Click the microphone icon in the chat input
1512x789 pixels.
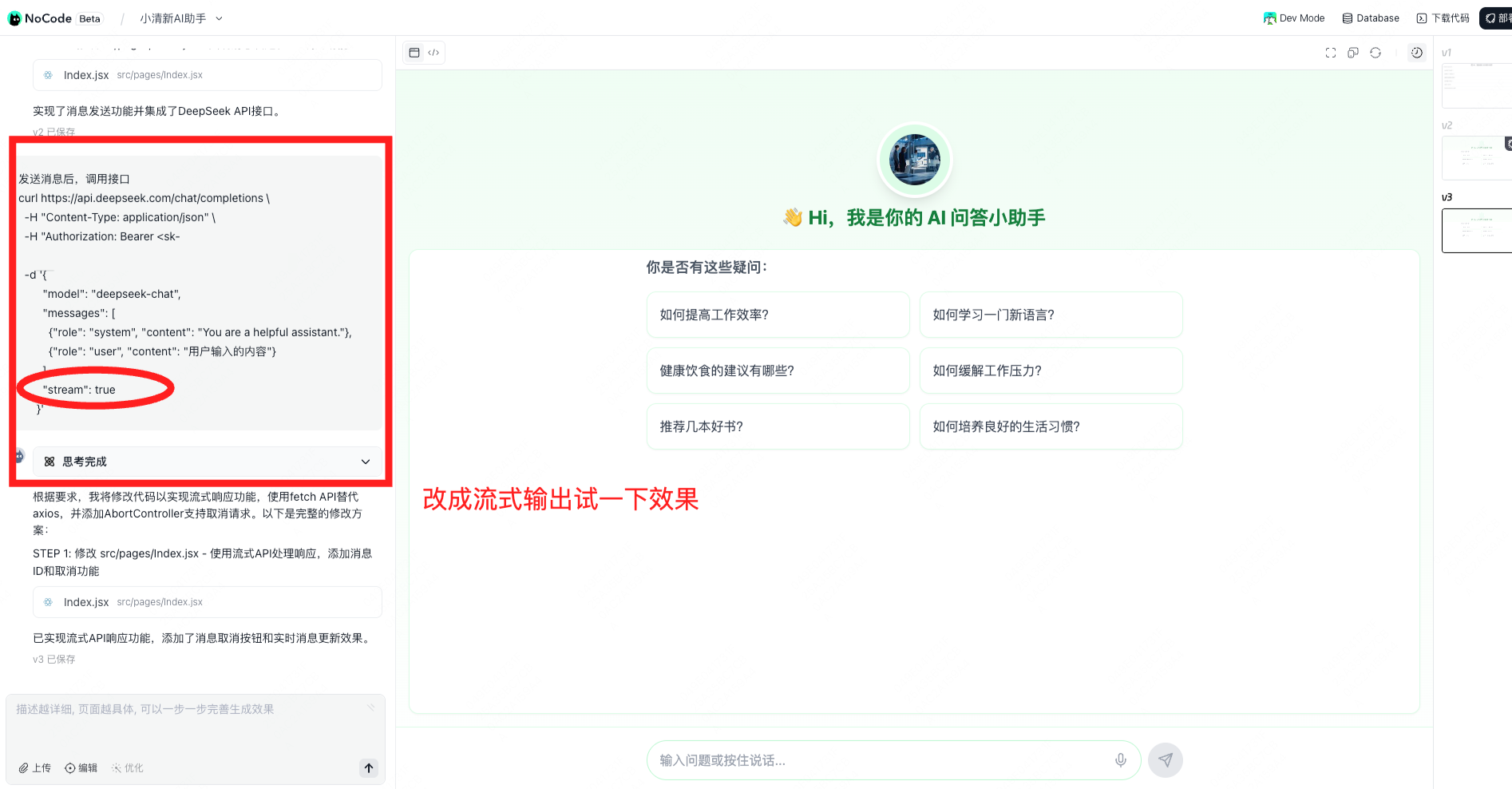[1120, 760]
